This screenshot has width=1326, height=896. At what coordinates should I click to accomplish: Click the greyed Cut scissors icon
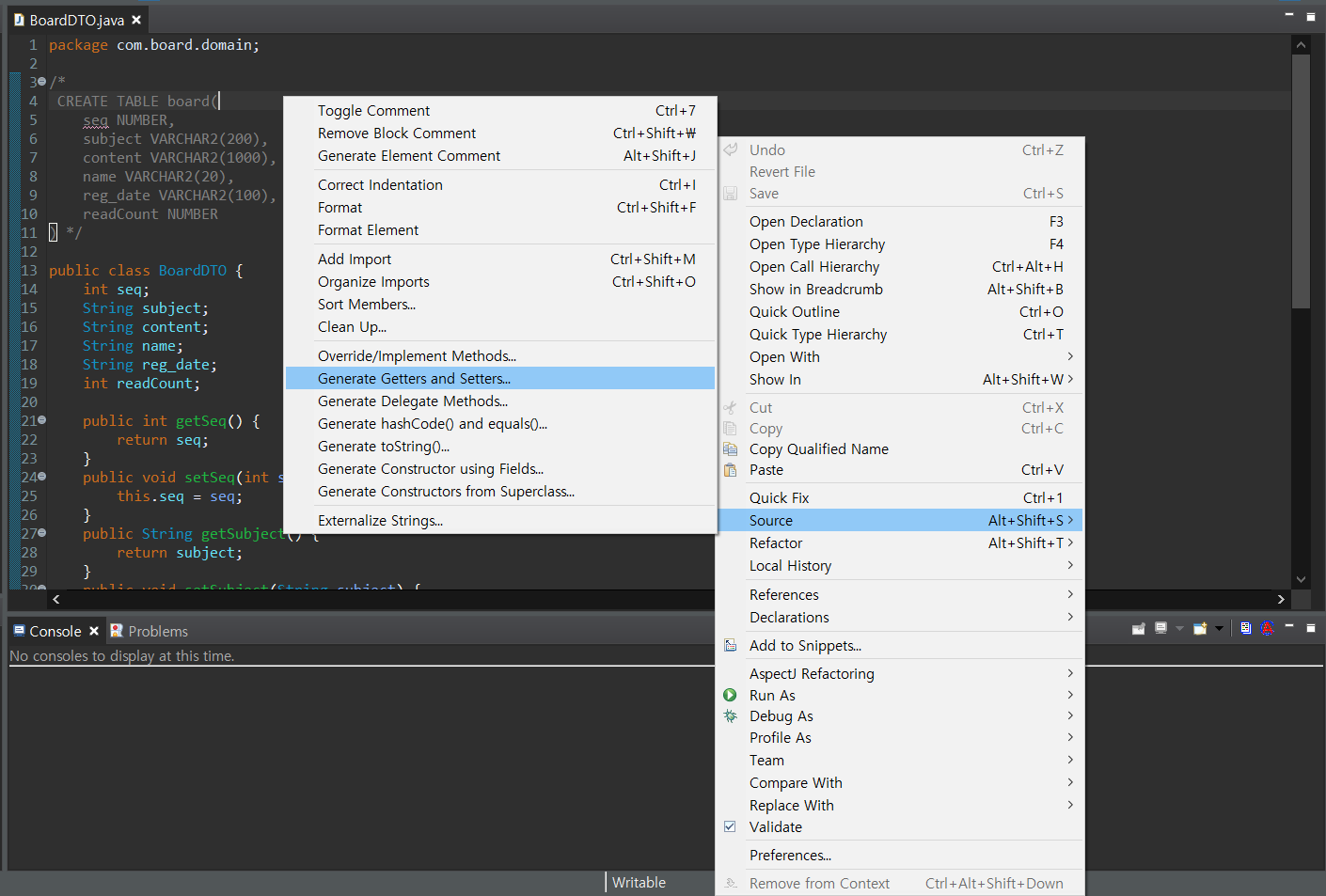(x=730, y=407)
